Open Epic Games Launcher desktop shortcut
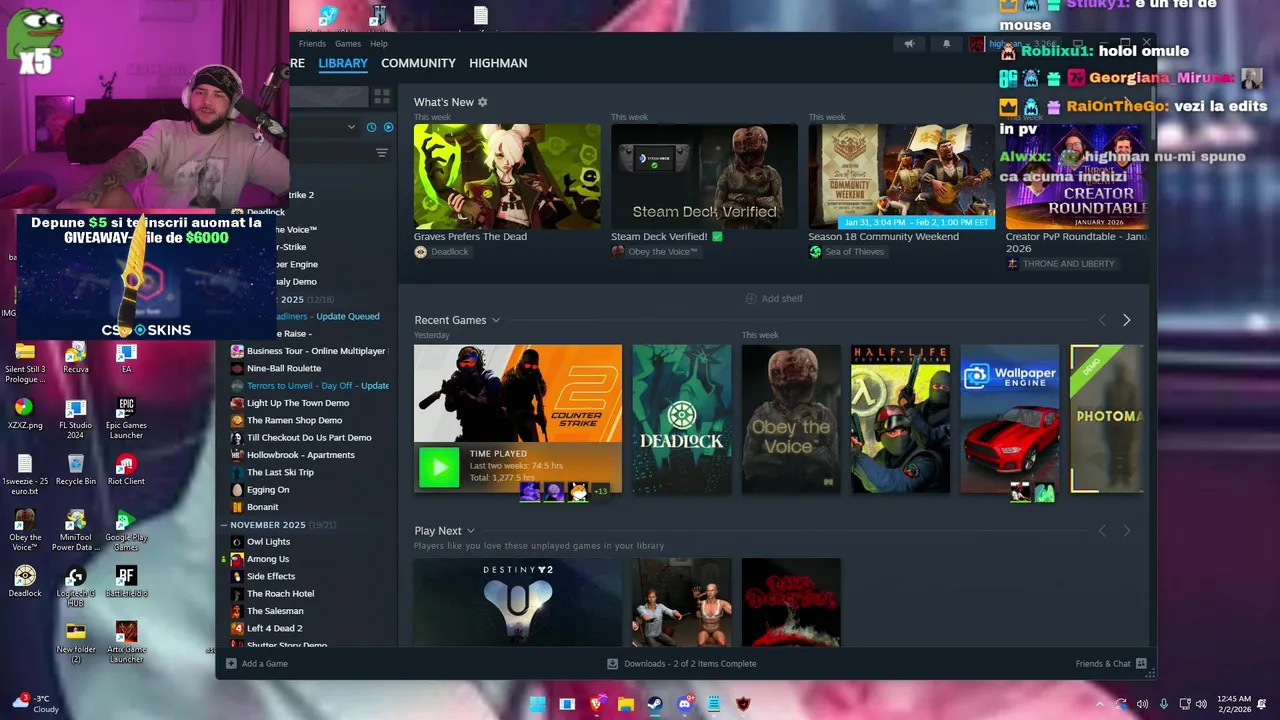 [x=126, y=418]
